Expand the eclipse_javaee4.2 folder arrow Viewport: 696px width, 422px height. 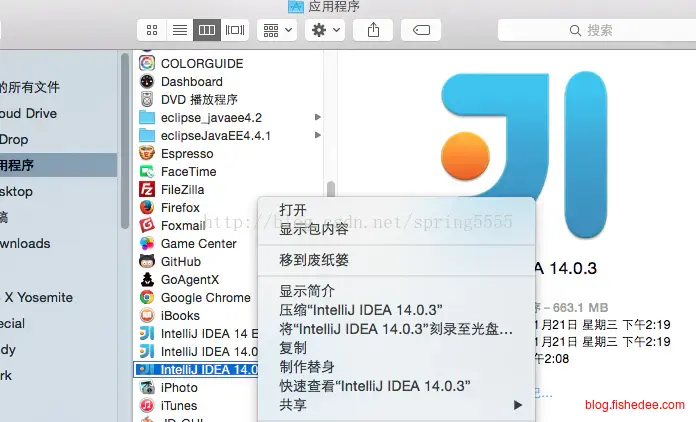tap(318, 118)
